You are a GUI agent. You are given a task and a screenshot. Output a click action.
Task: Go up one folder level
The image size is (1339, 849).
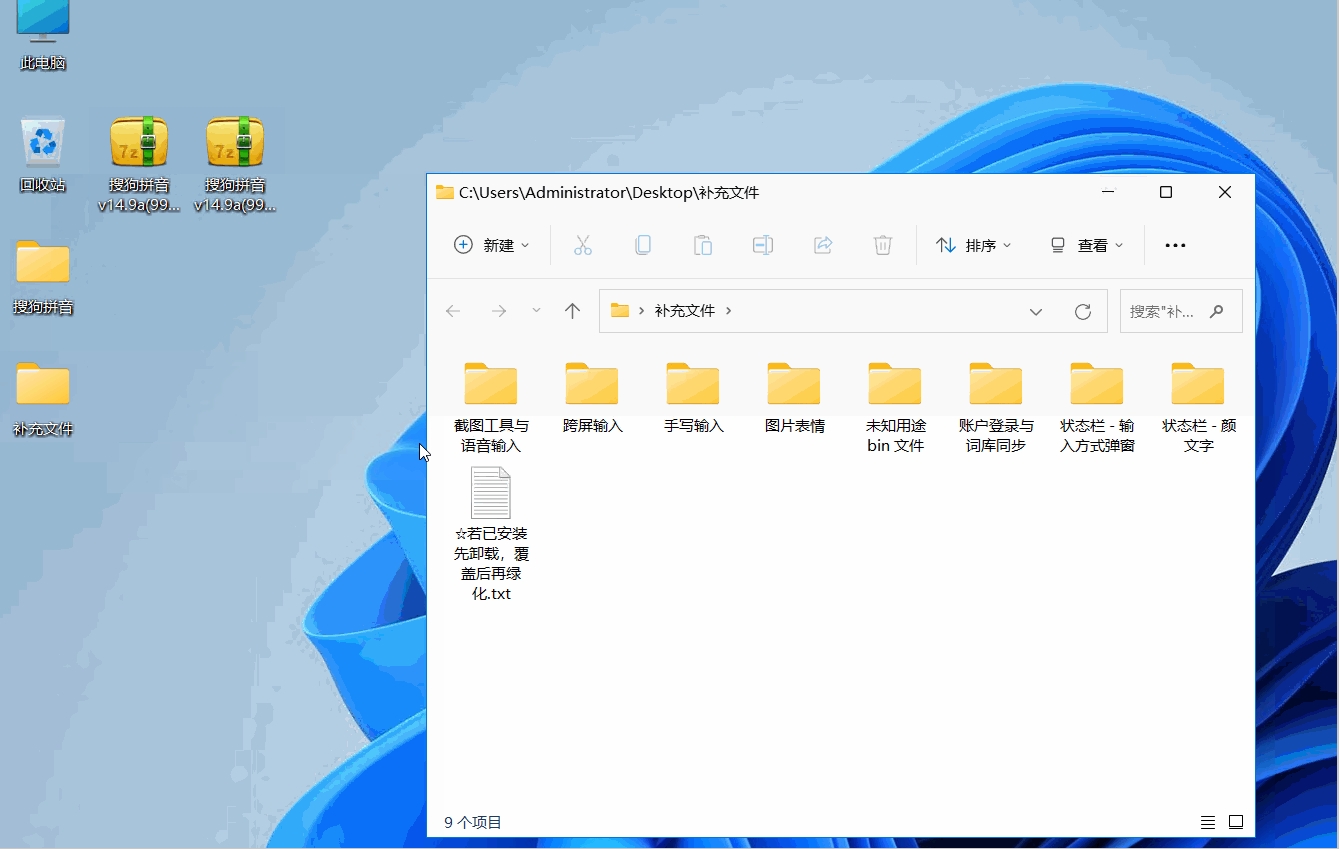point(571,311)
